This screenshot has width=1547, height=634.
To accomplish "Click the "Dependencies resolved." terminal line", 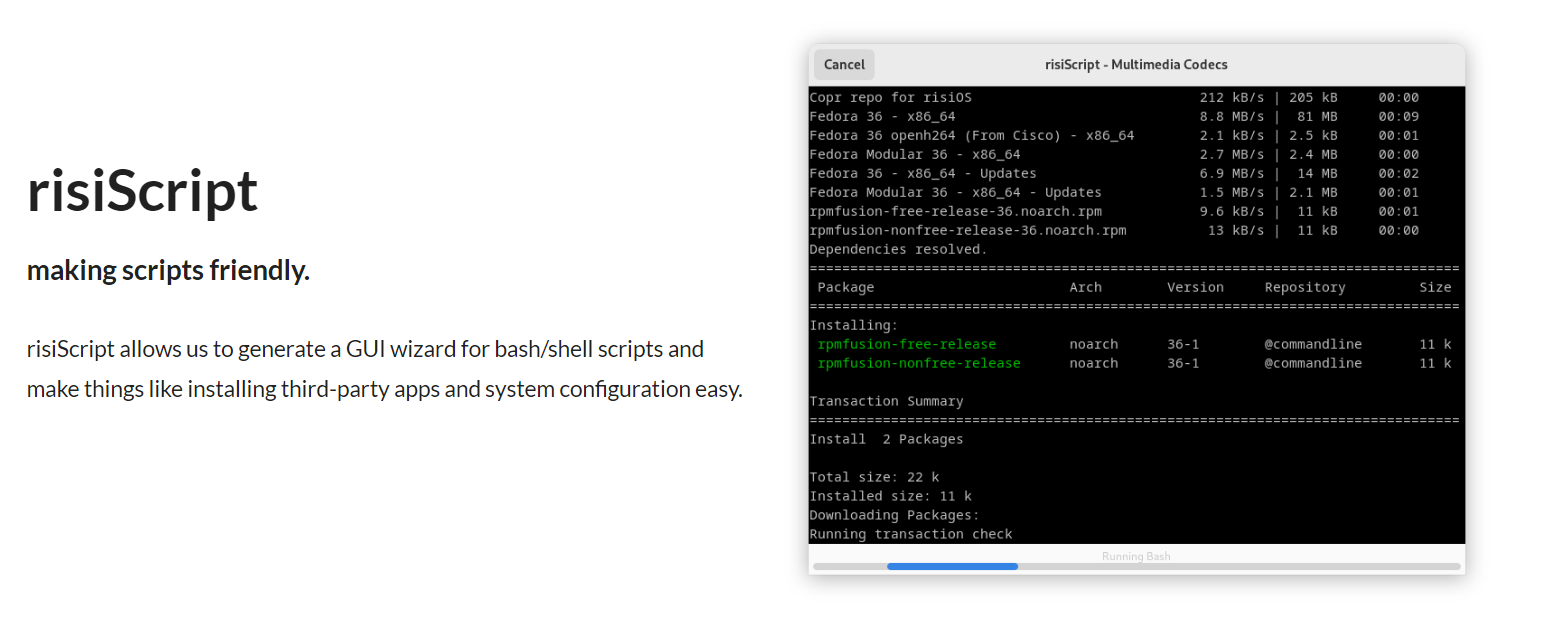I will (898, 249).
